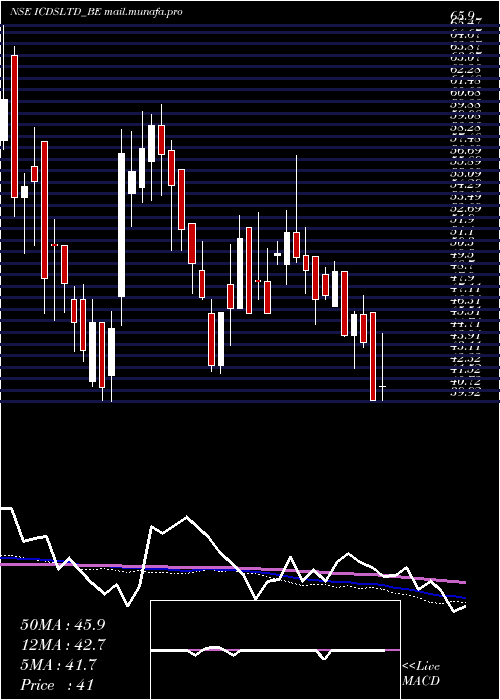Click the 40.72 price axis label
This screenshot has height=700, width=500.
coord(465,382)
